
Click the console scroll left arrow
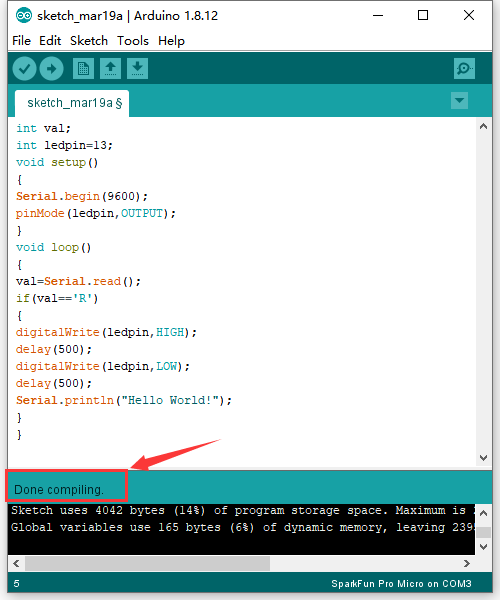coord(16,564)
